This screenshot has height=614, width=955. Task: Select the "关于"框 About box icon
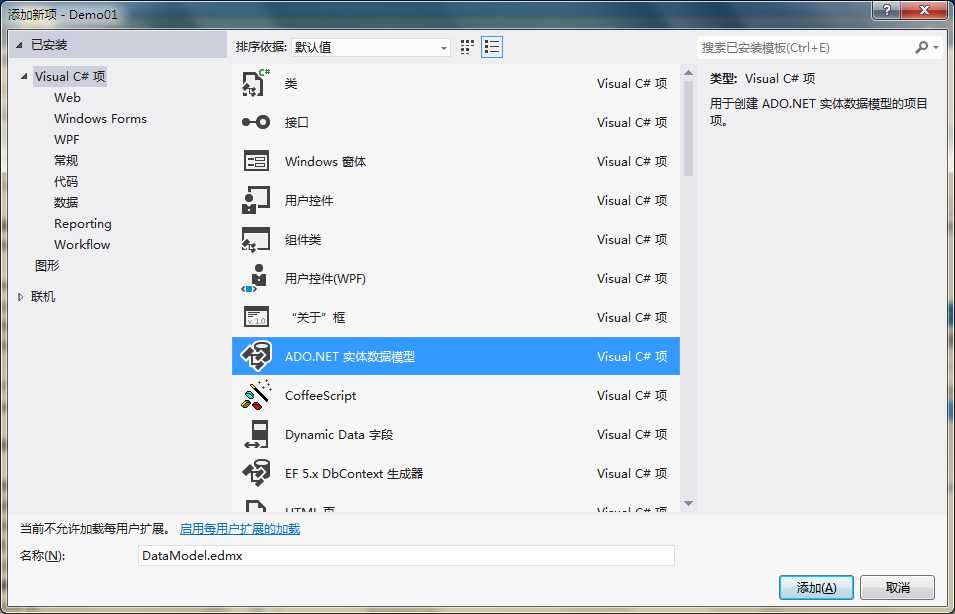point(256,317)
